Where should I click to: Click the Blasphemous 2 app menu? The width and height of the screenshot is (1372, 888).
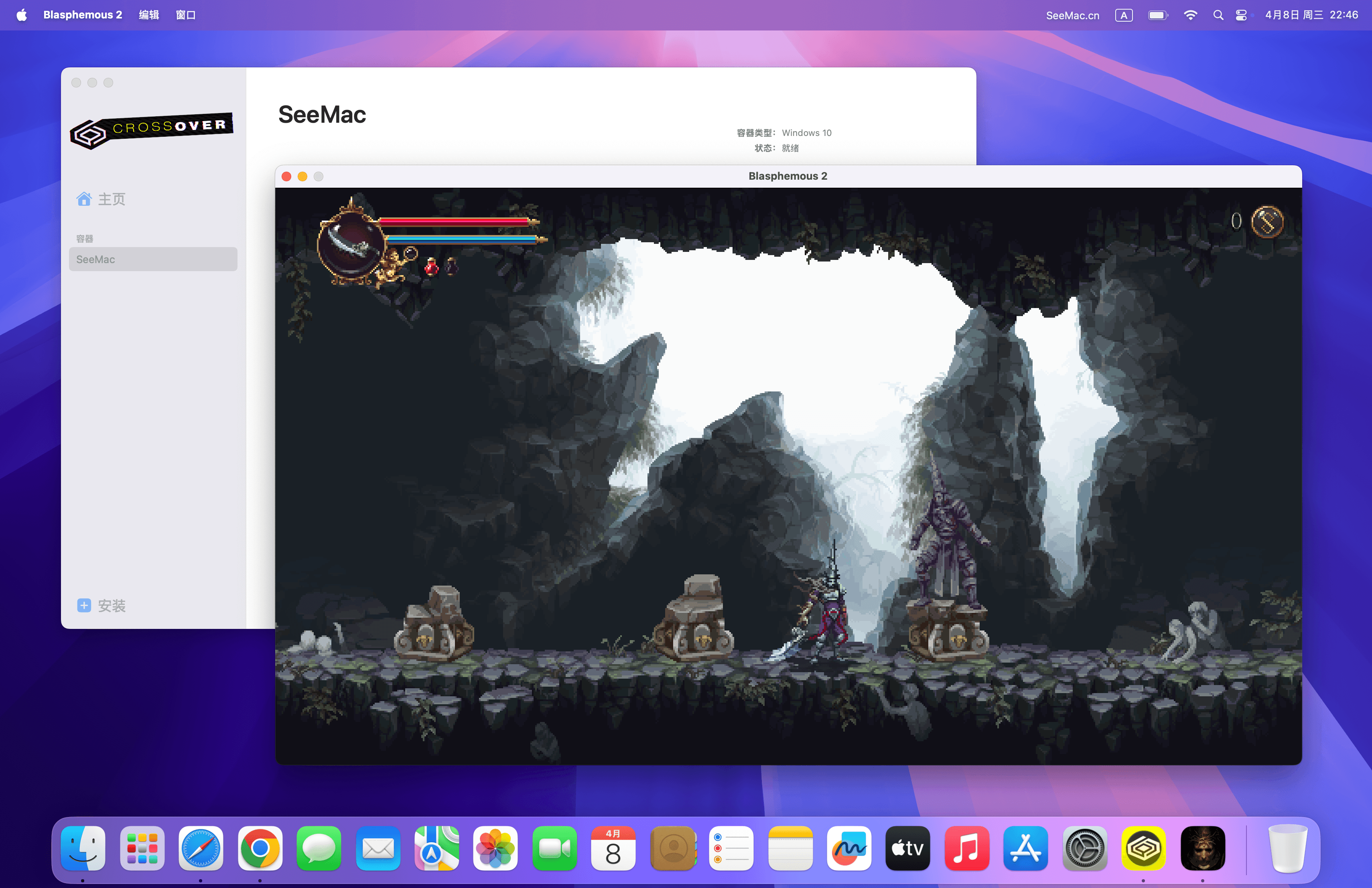click(82, 15)
